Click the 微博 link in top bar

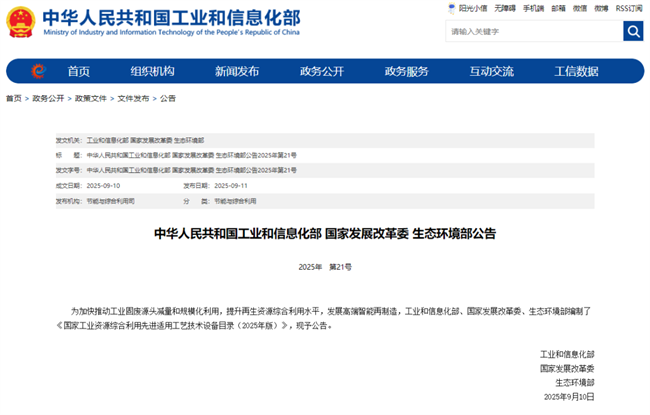coord(601,8)
